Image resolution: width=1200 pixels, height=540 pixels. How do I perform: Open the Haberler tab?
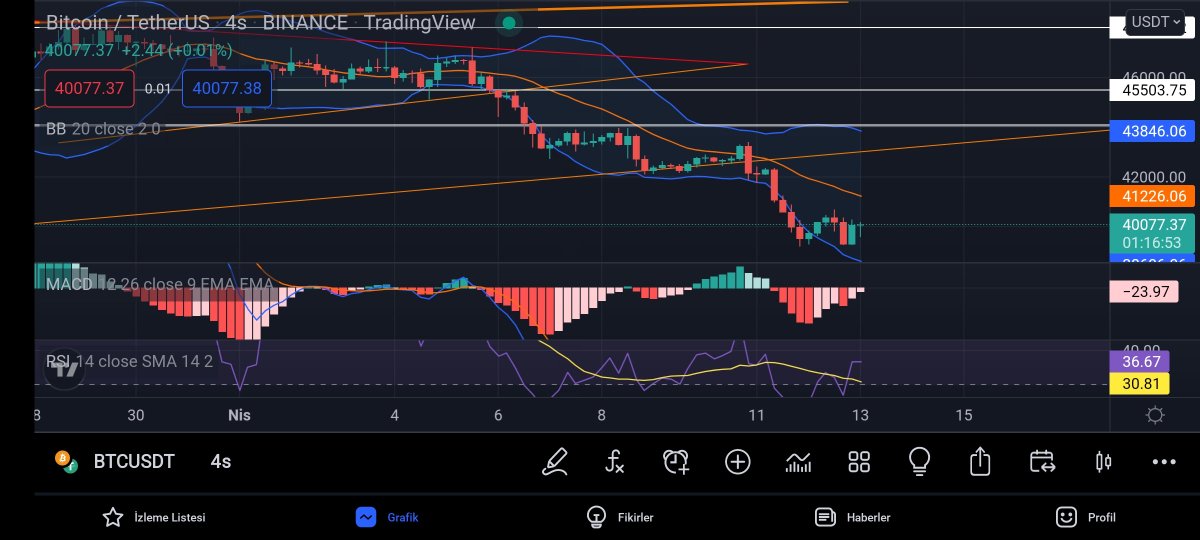pyautogui.click(x=853, y=517)
